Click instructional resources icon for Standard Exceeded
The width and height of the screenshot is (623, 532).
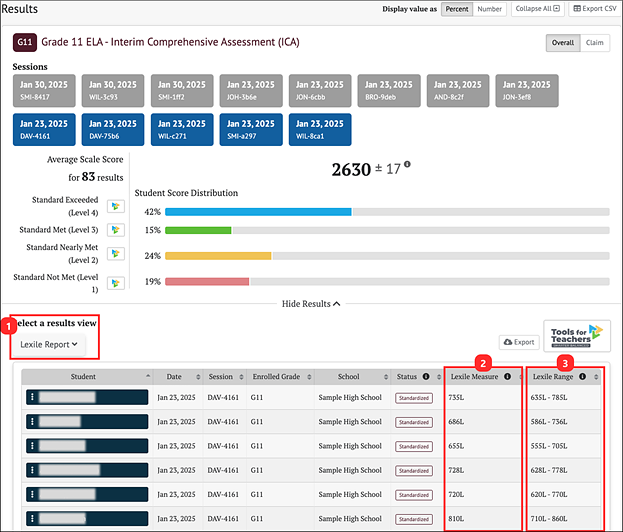[115, 206]
